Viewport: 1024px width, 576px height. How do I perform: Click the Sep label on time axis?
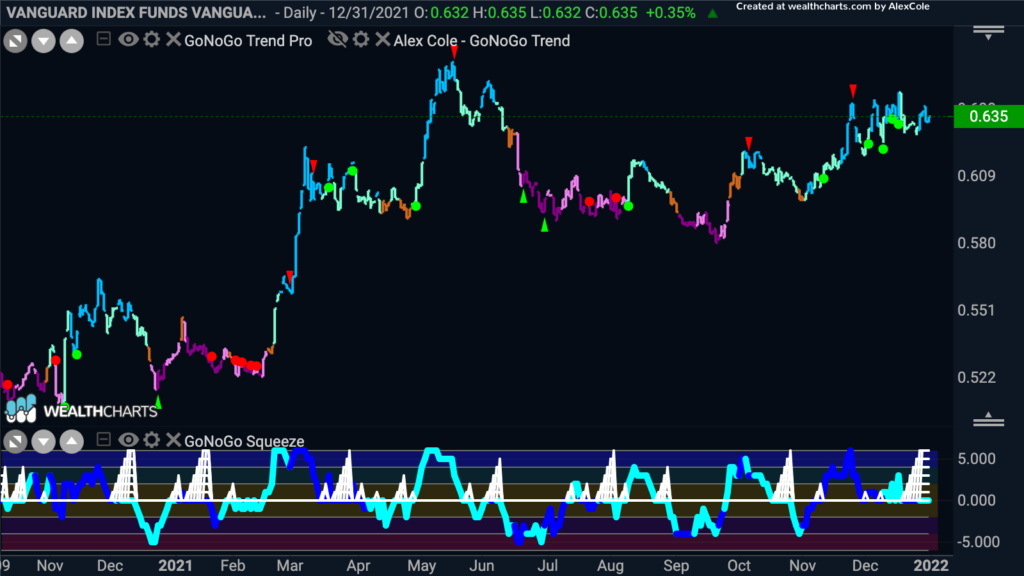click(x=676, y=566)
